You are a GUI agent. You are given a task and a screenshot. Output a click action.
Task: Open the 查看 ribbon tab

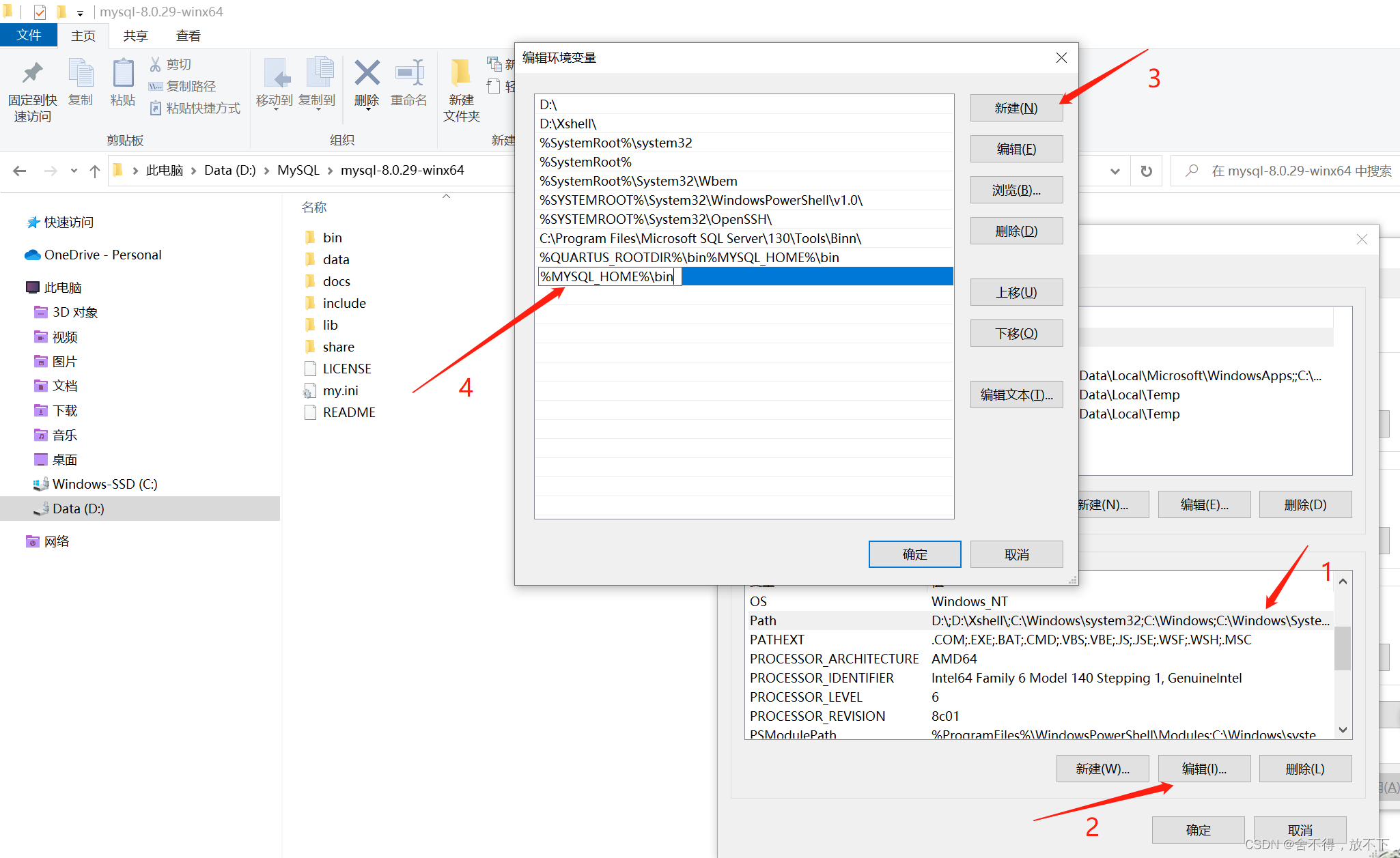tap(188, 35)
